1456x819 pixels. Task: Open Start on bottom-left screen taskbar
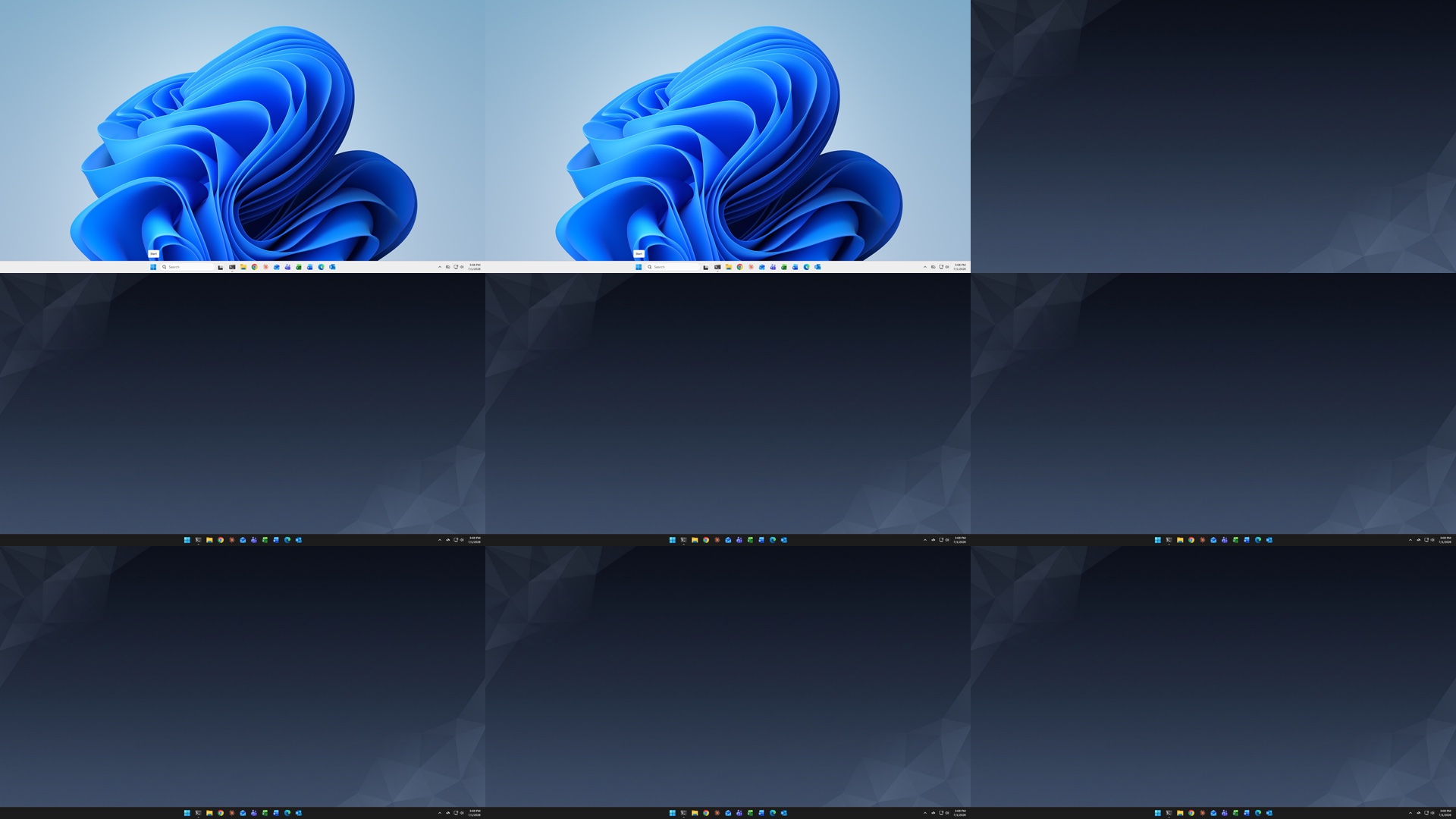tap(187, 813)
